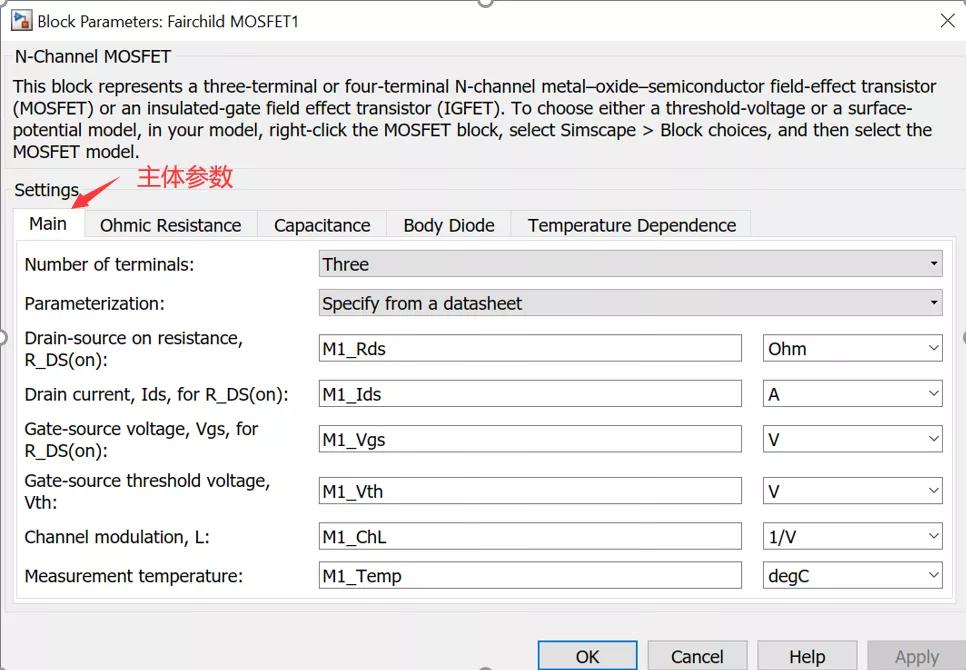
Task: Click into the M1_Temp field
Action: click(x=528, y=575)
